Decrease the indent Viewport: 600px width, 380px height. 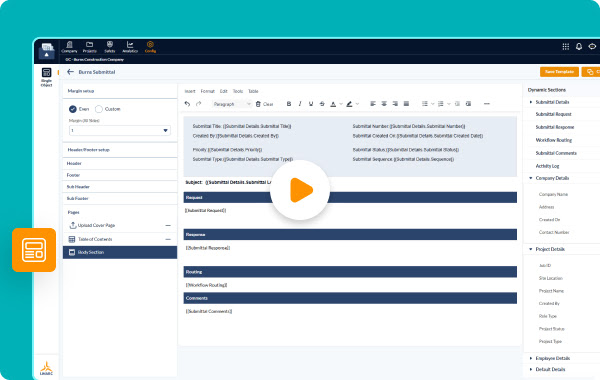[457, 104]
